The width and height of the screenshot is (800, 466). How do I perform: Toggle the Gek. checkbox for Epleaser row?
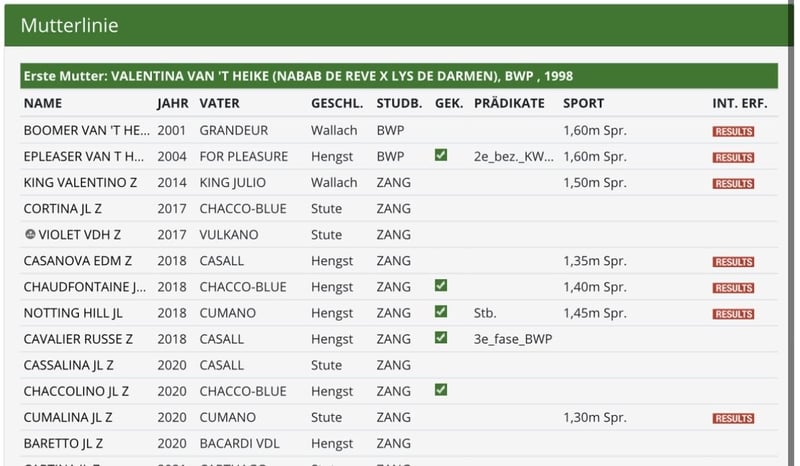point(441,155)
